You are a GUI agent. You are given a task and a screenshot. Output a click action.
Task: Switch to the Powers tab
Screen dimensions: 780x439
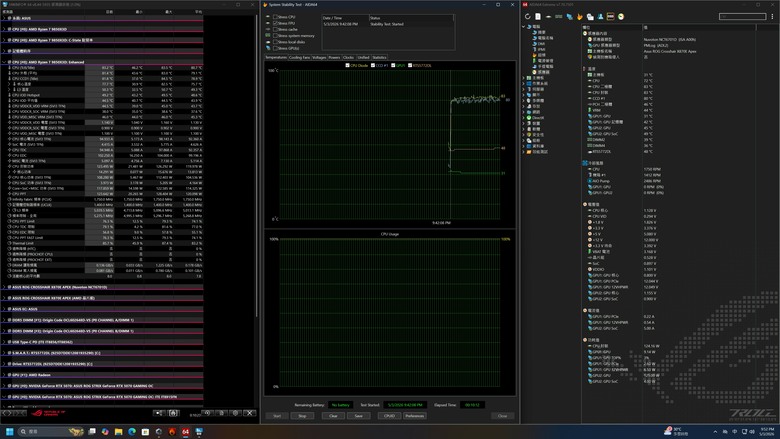334,57
